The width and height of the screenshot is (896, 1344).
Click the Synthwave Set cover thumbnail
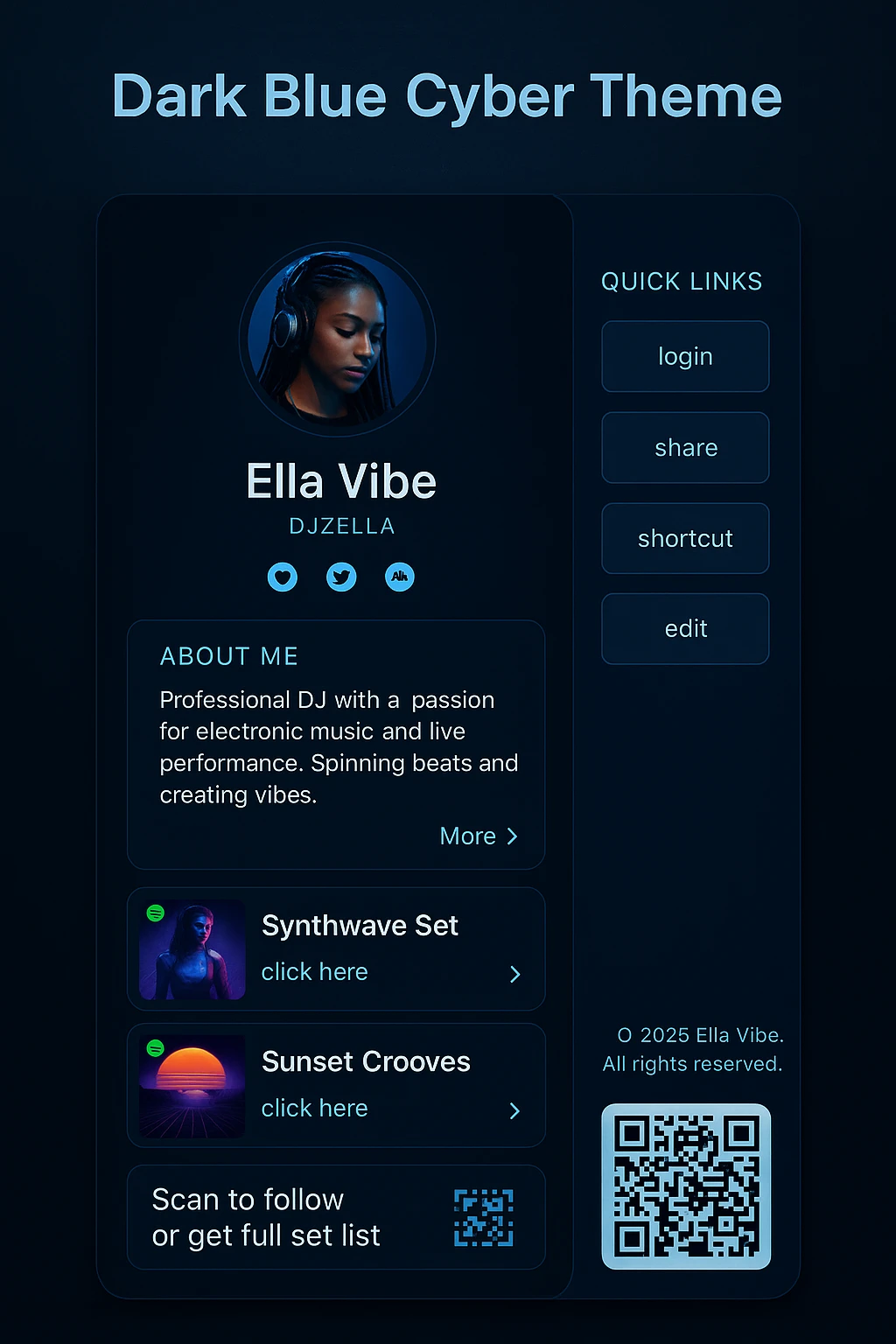pyautogui.click(x=192, y=949)
